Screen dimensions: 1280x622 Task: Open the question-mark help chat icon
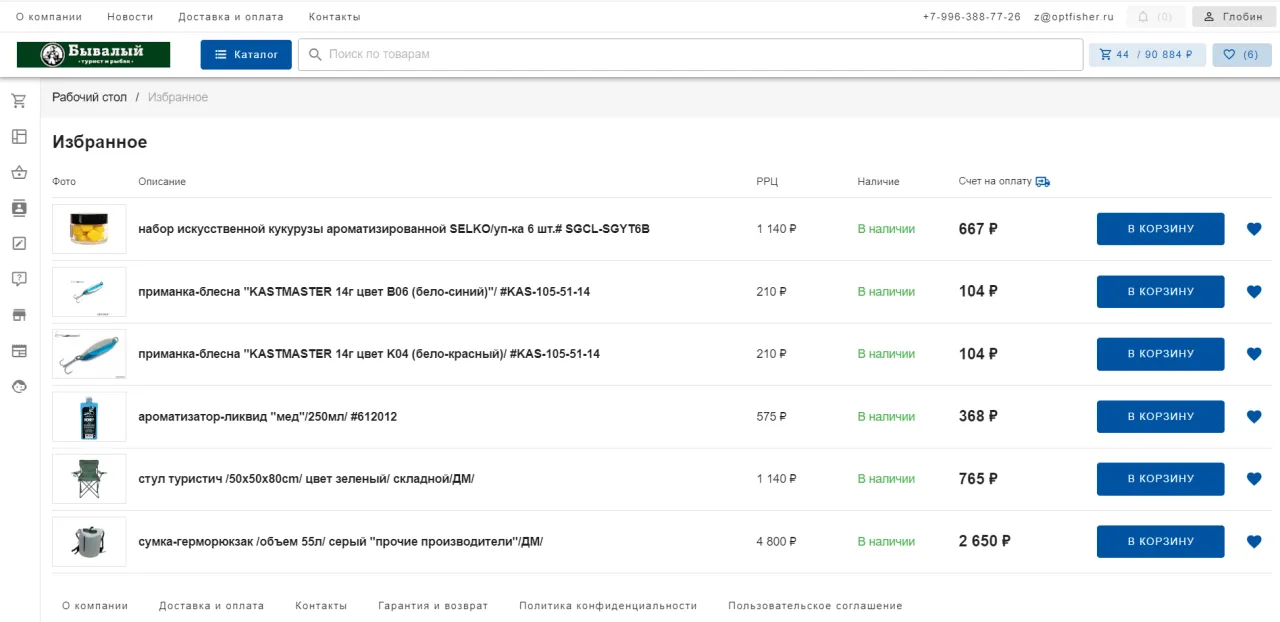click(x=18, y=279)
